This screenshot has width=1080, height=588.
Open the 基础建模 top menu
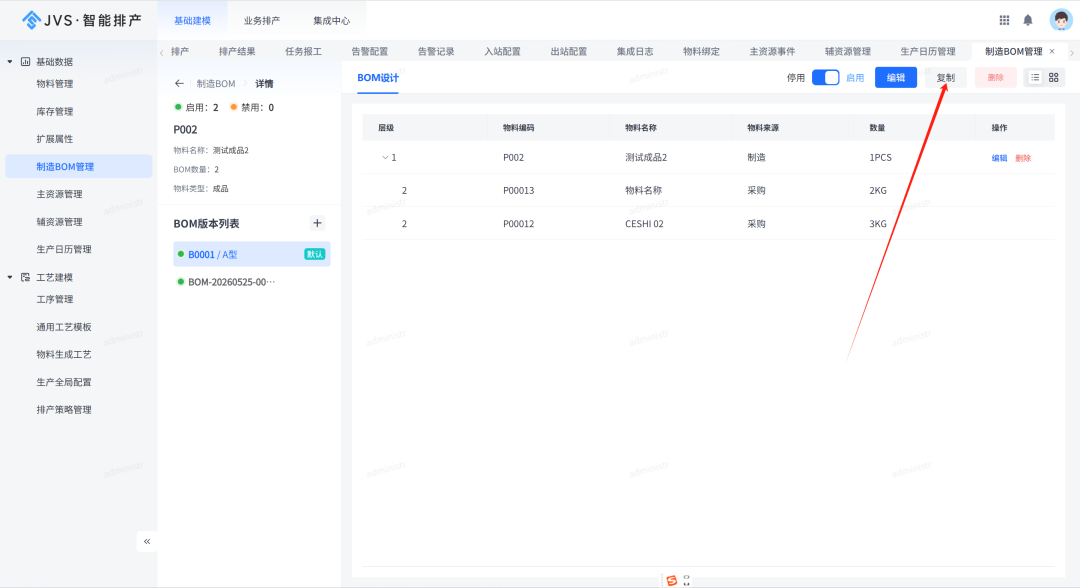point(192,21)
